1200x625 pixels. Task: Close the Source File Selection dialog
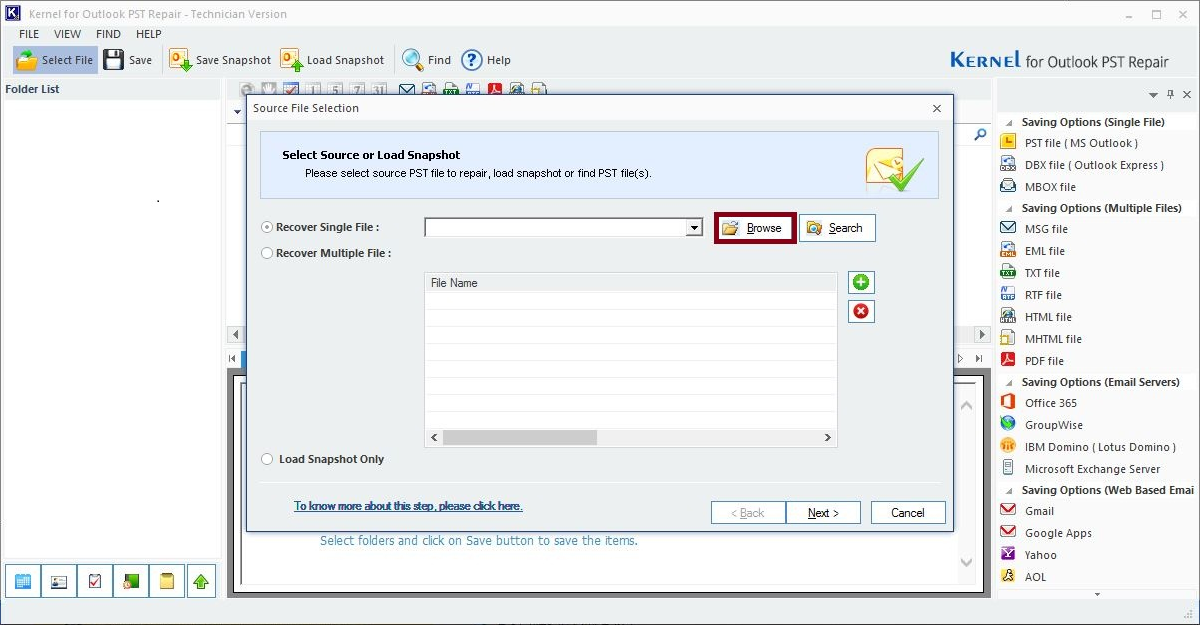937,108
